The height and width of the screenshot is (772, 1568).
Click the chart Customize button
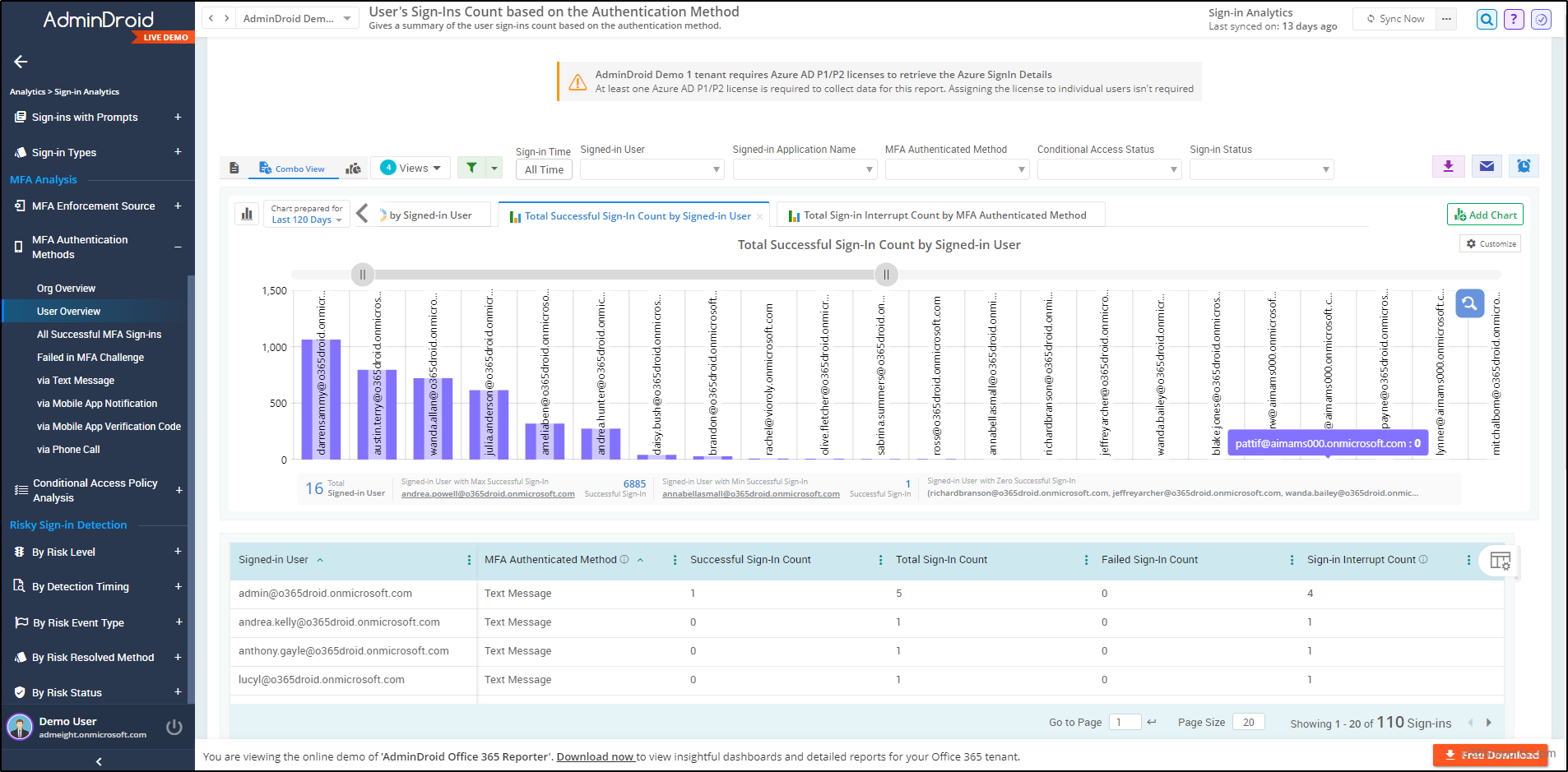(1491, 244)
